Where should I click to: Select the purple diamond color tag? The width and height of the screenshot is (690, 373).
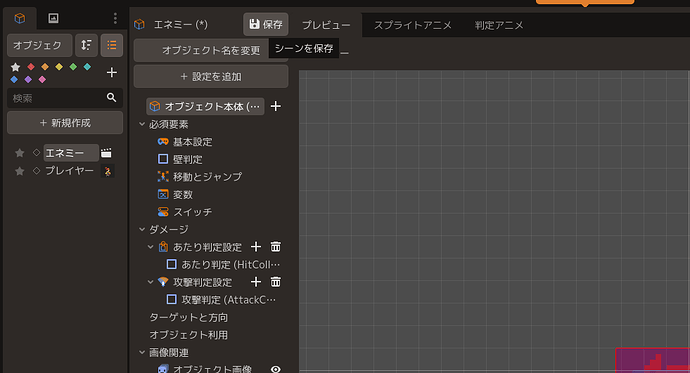pos(28,80)
